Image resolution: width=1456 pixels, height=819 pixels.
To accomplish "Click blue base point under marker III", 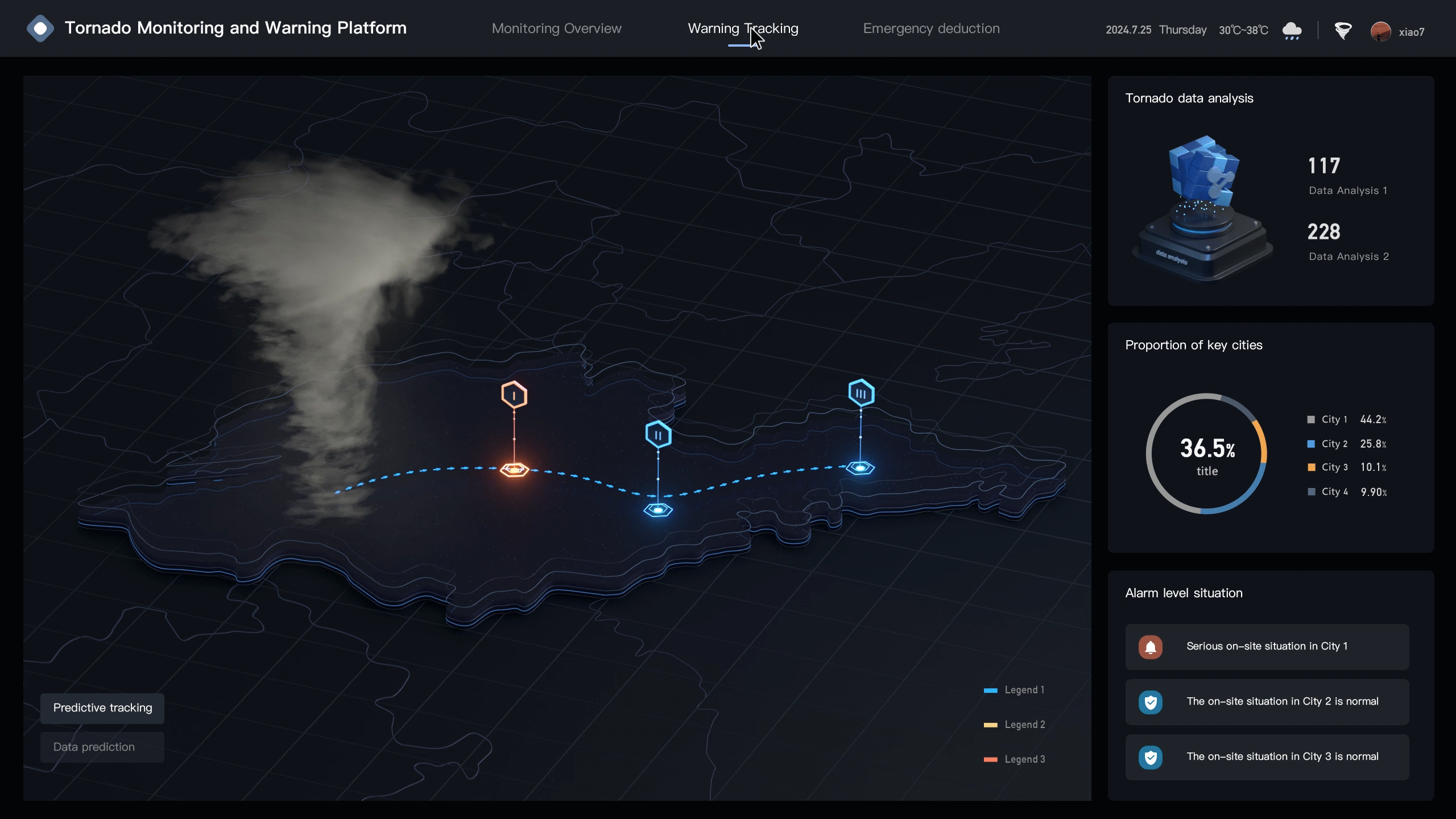I will pos(860,468).
